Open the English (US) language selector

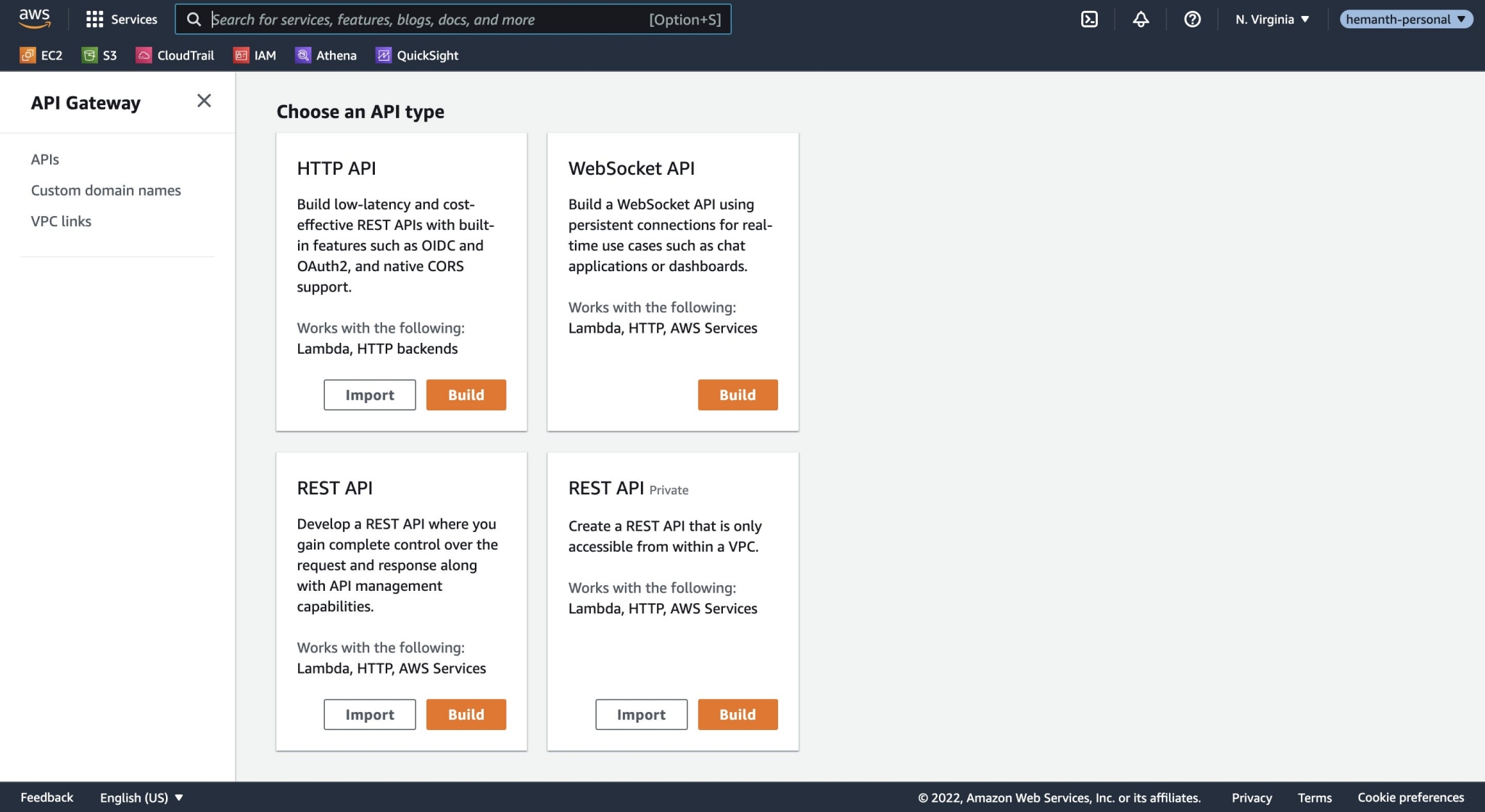click(x=140, y=797)
